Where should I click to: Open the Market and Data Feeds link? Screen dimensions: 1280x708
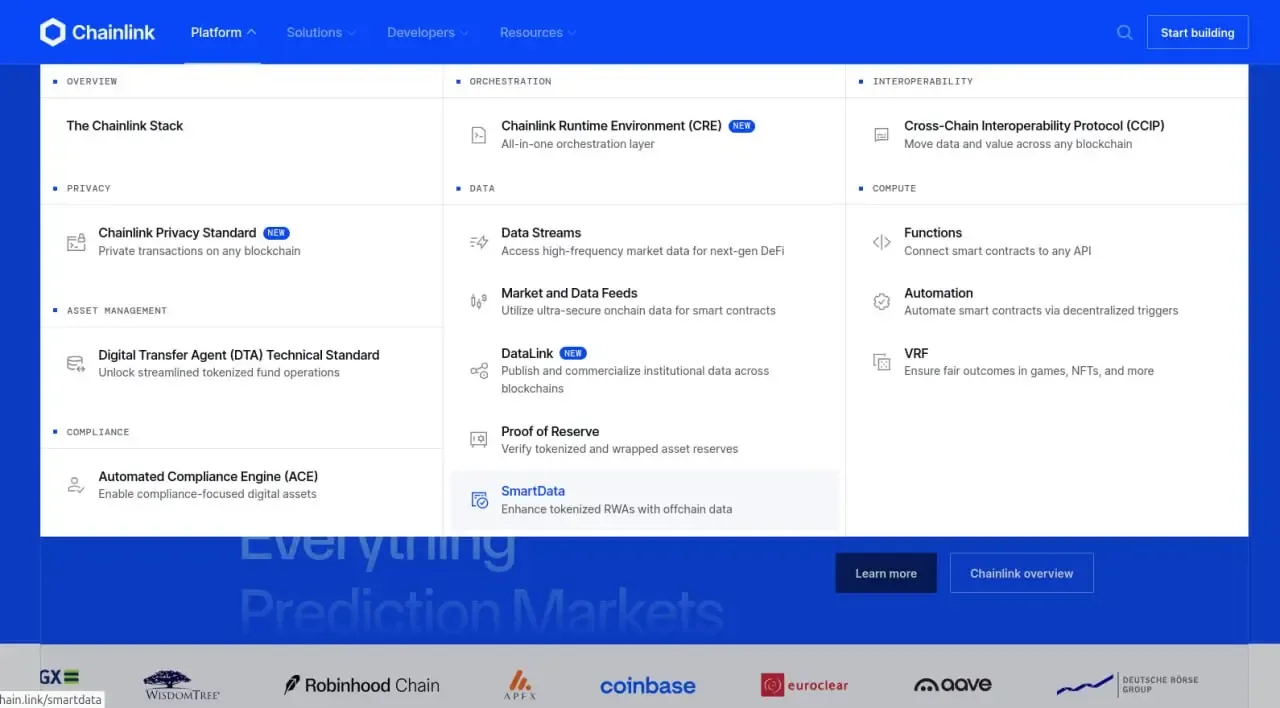569,293
